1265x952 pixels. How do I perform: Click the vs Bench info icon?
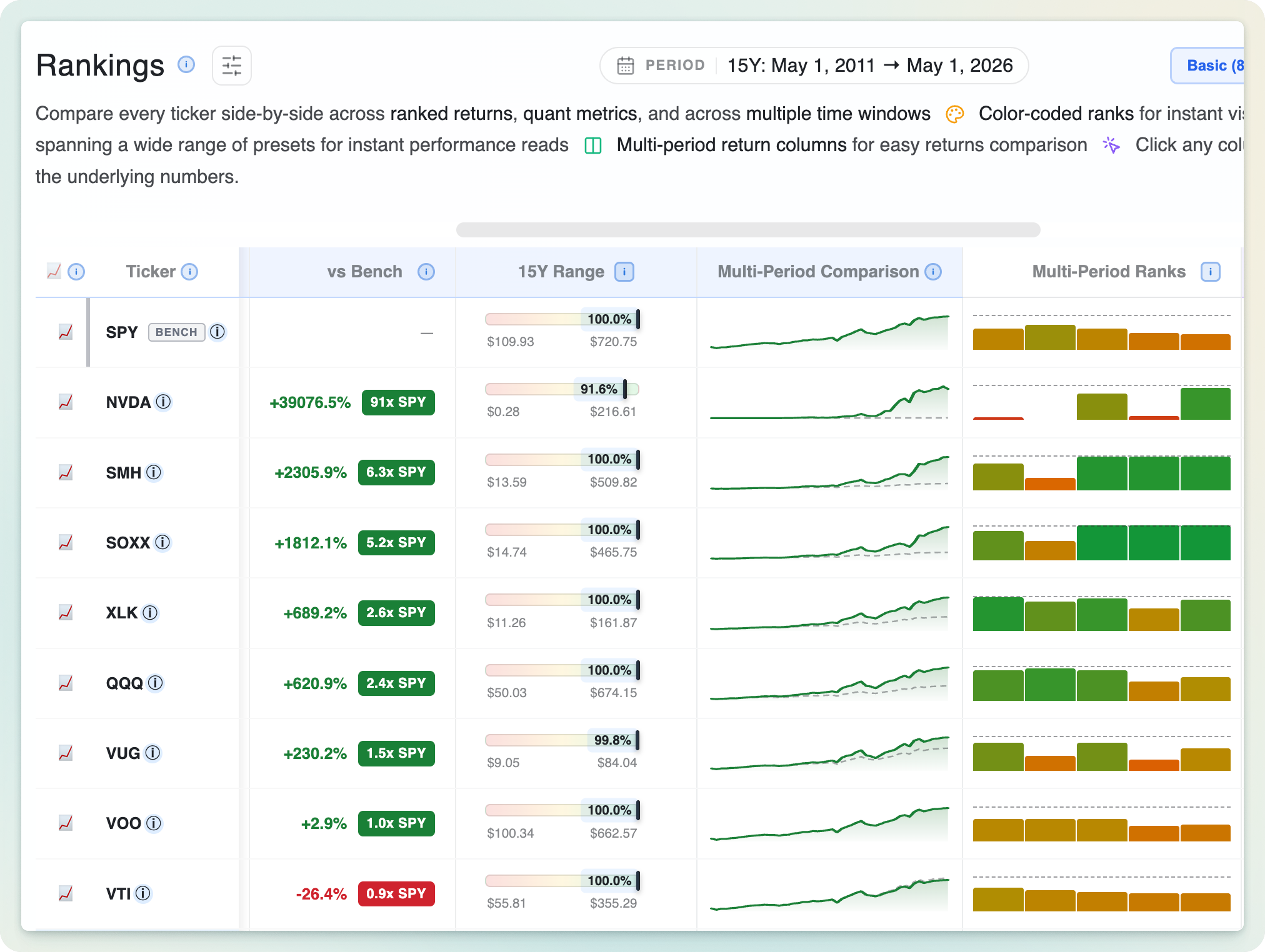point(426,272)
